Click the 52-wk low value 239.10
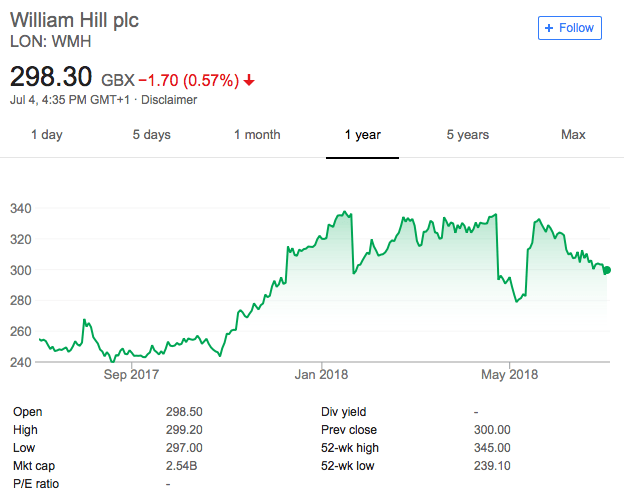Screen dimensions: 624x503 tap(492, 466)
